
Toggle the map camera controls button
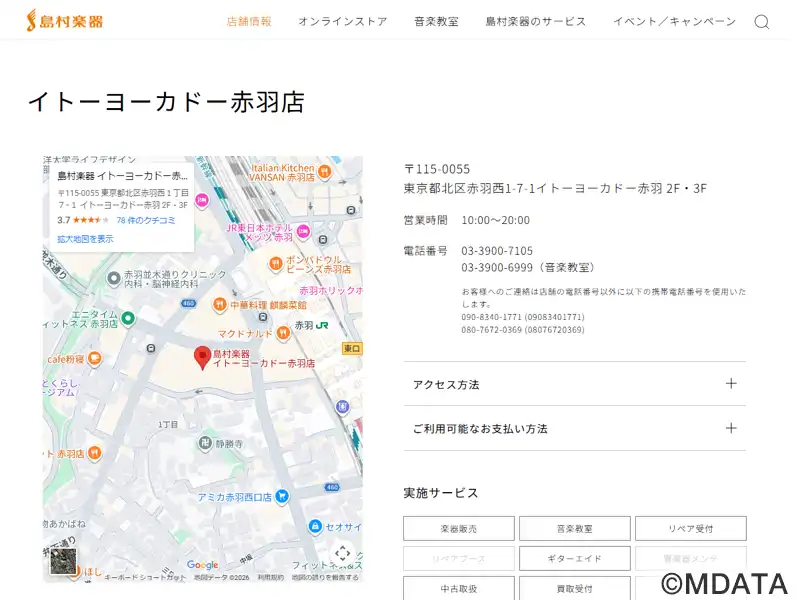[342, 553]
